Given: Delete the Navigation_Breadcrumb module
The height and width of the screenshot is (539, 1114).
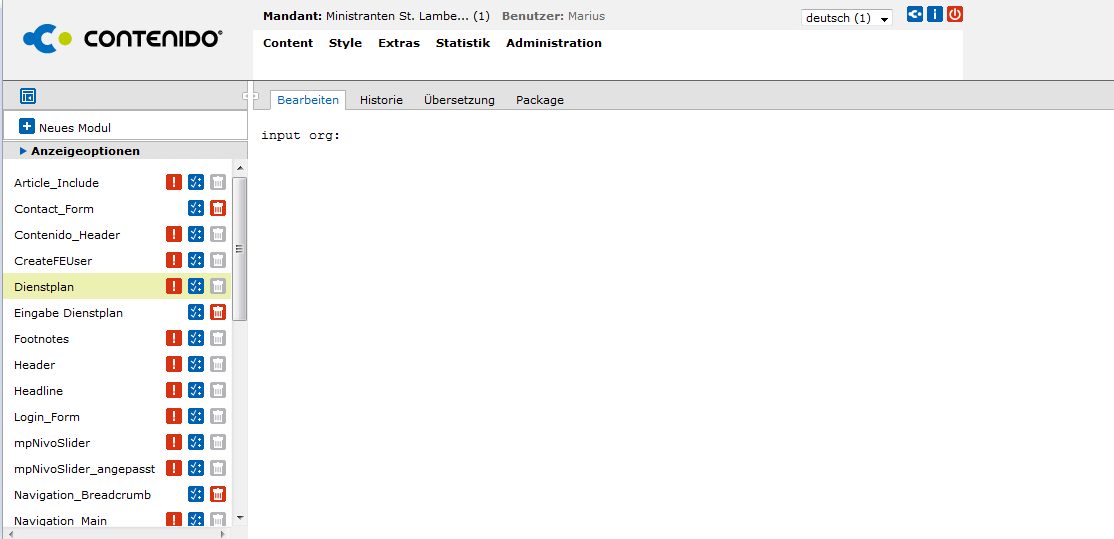Looking at the screenshot, I should tap(218, 495).
